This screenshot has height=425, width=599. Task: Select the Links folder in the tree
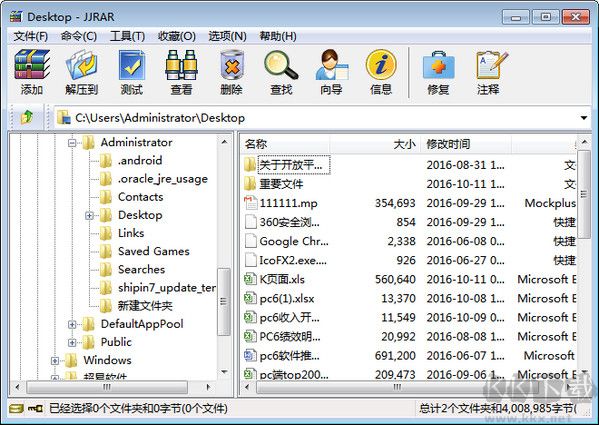pos(131,233)
